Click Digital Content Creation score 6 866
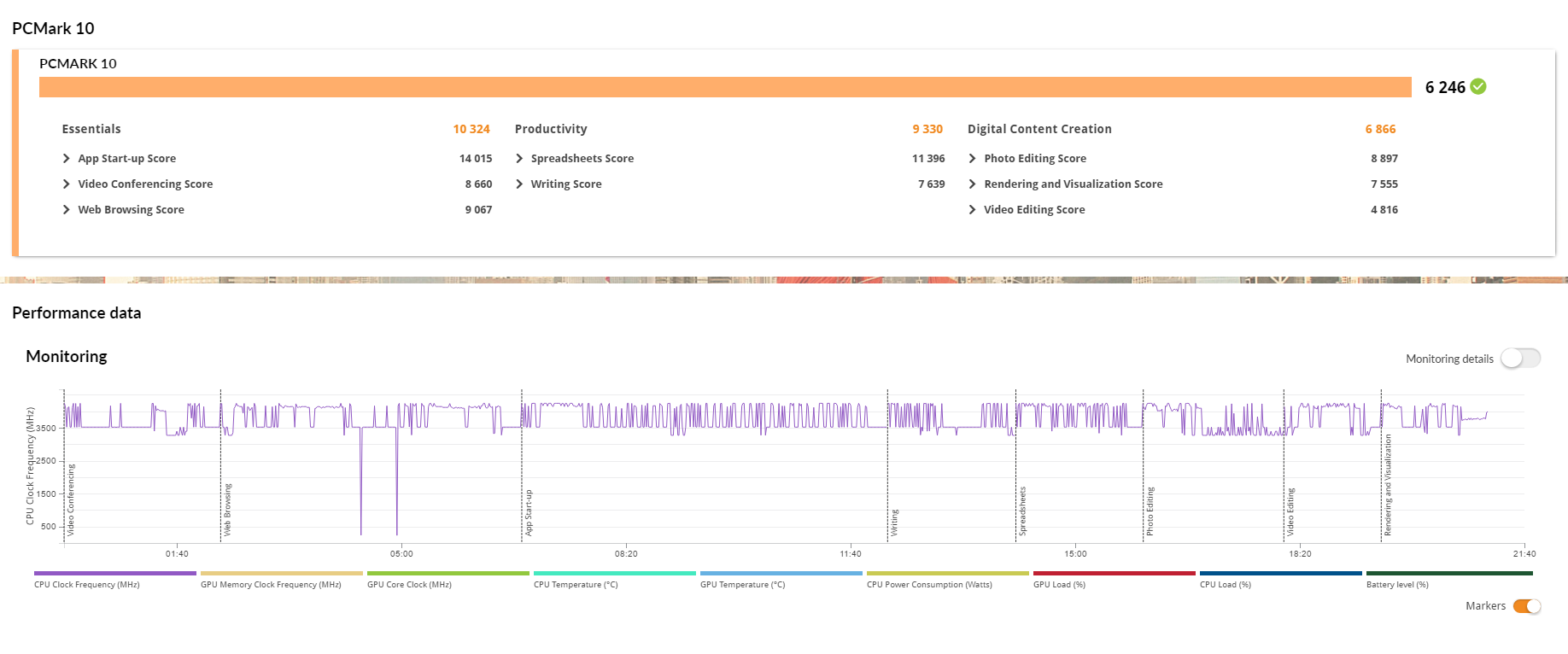 [1380, 129]
